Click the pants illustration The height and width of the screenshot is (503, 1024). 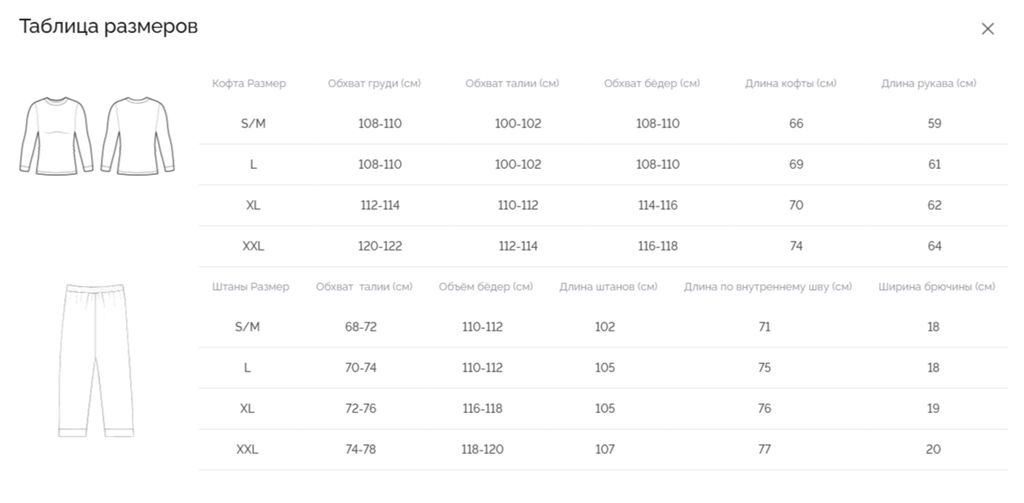(x=96, y=360)
